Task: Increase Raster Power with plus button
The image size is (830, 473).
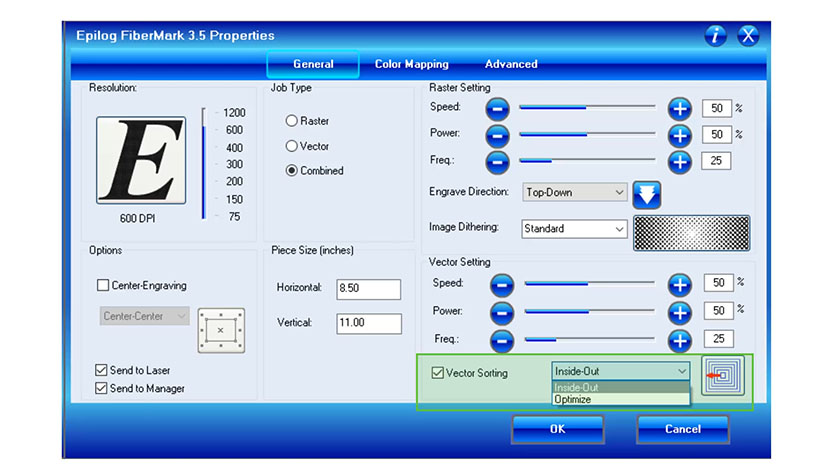Action: pos(679,134)
